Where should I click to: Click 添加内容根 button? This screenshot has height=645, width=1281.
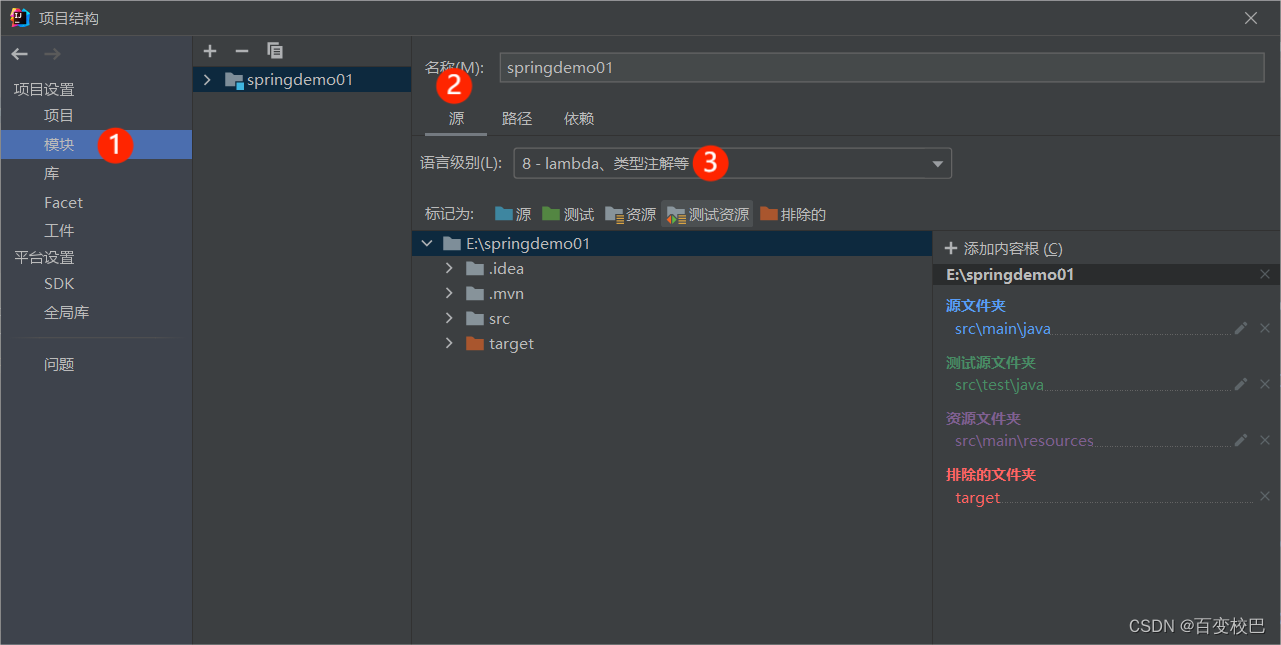[1003, 248]
